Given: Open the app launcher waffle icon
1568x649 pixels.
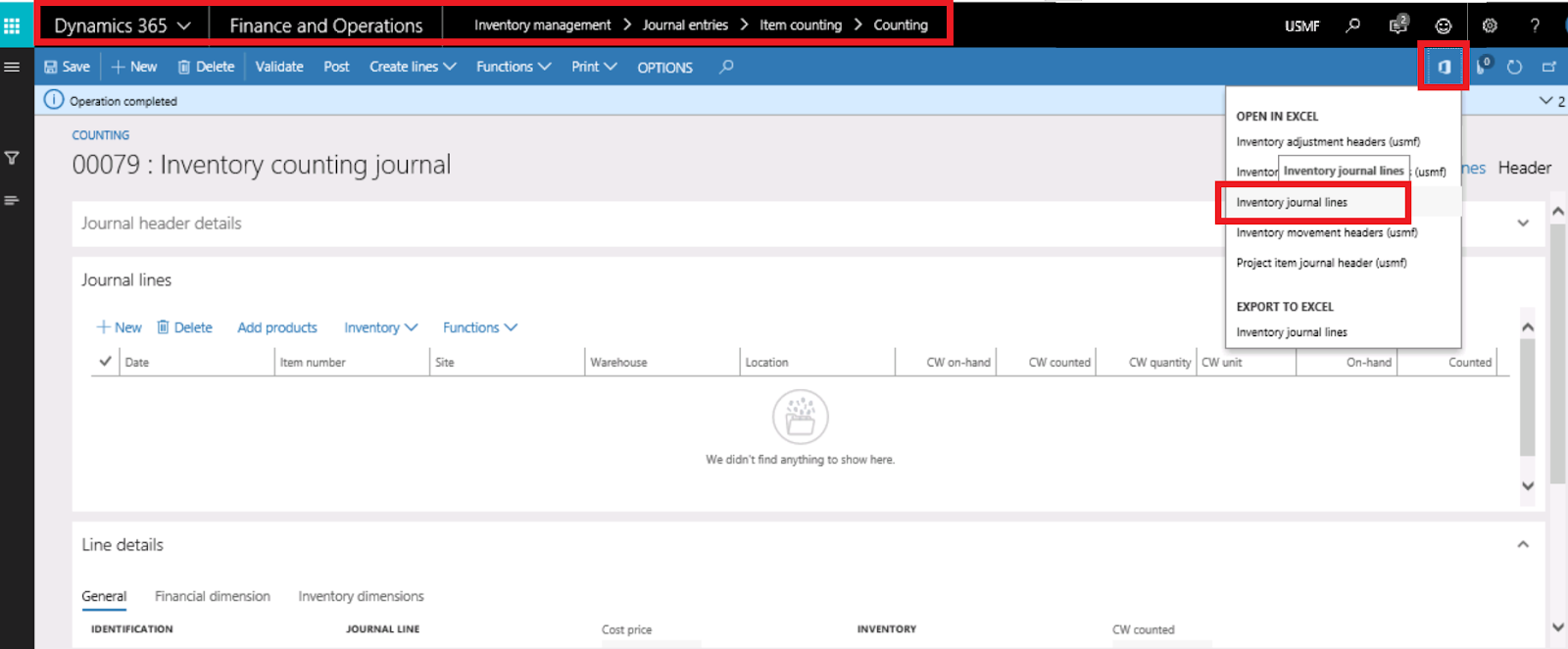Looking at the screenshot, I should (x=12, y=25).
